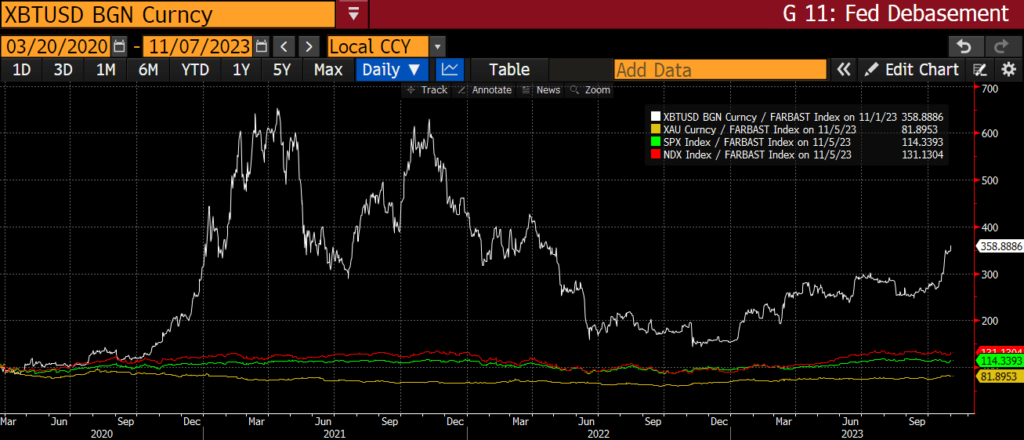Screen dimensions: 1024x440
Task: Toggle the Zoom tool on the chart
Action: pyautogui.click(x=591, y=89)
